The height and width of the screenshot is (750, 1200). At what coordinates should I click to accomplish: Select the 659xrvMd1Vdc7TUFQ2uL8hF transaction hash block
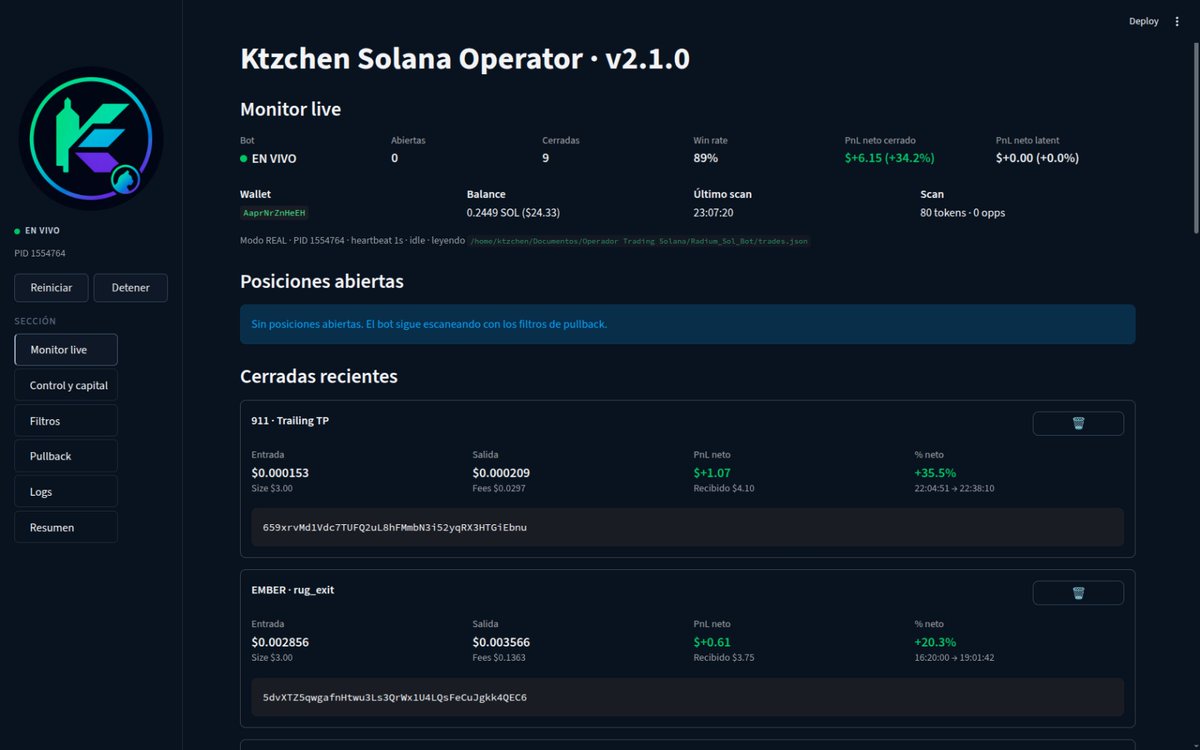pos(687,527)
